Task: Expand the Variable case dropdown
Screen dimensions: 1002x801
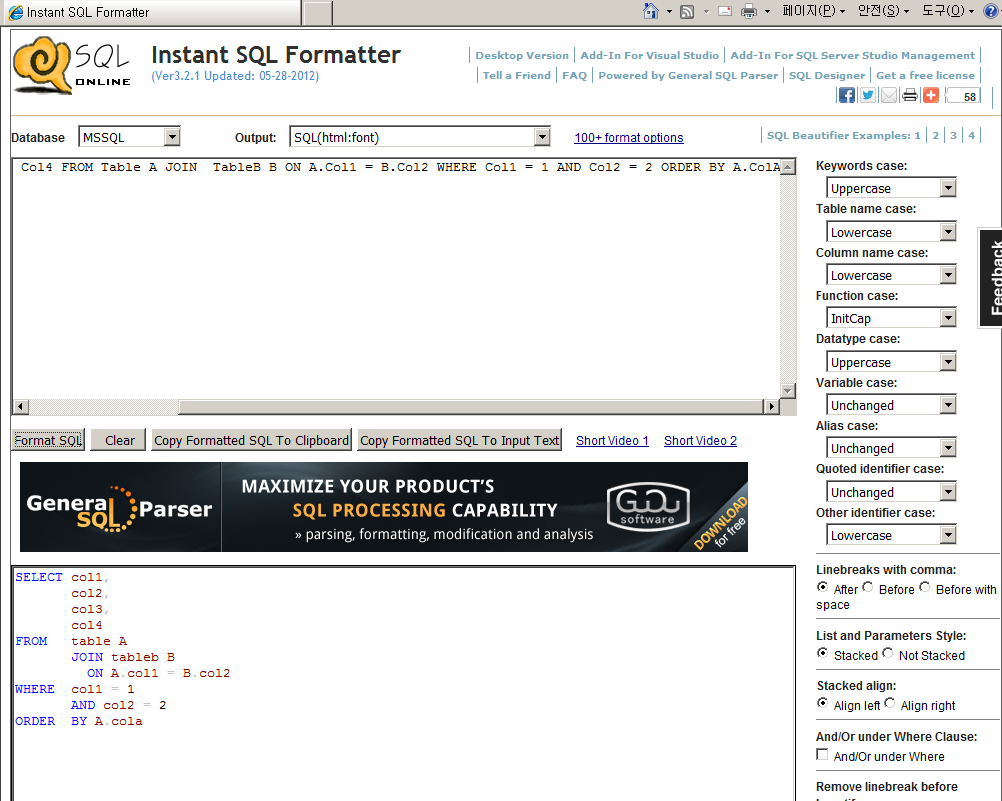Action: click(891, 405)
